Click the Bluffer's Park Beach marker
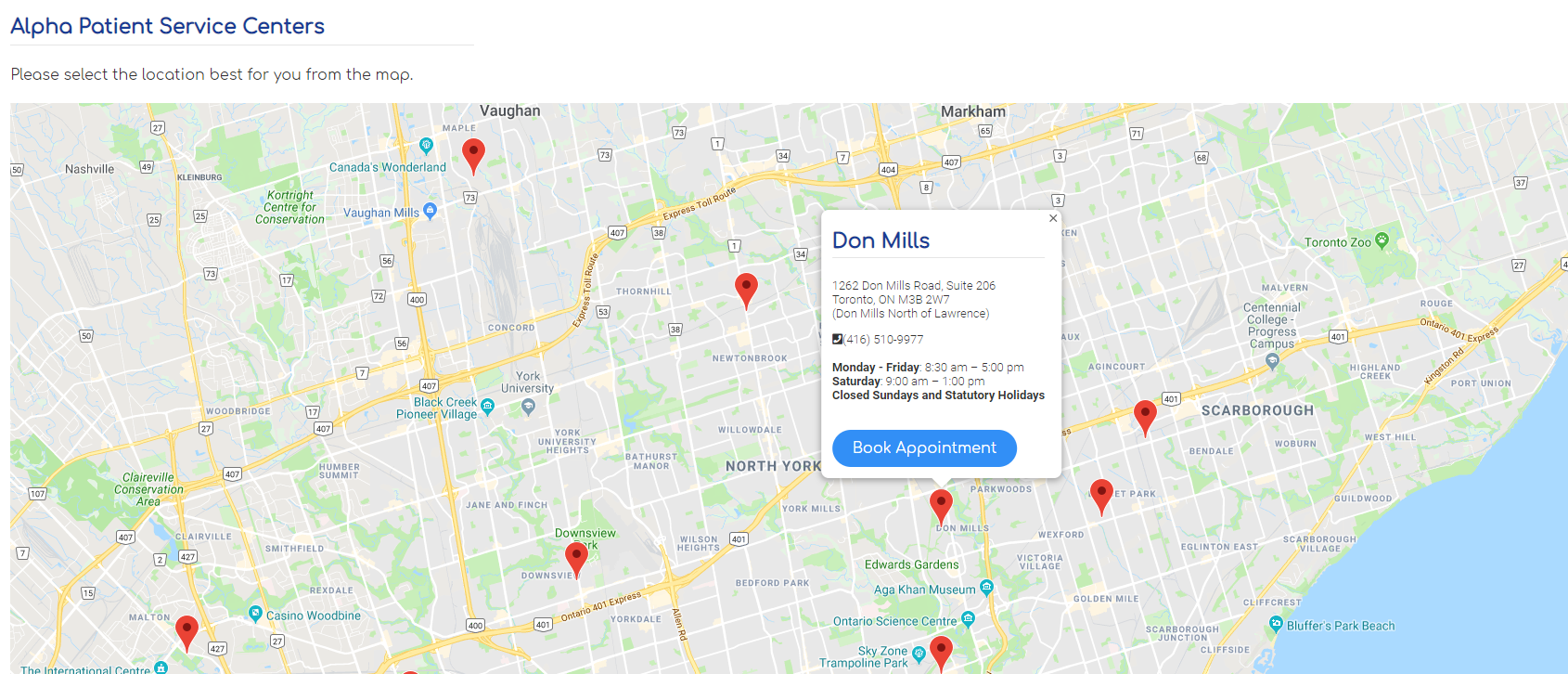The width and height of the screenshot is (1568, 674). pyautogui.click(x=1277, y=624)
